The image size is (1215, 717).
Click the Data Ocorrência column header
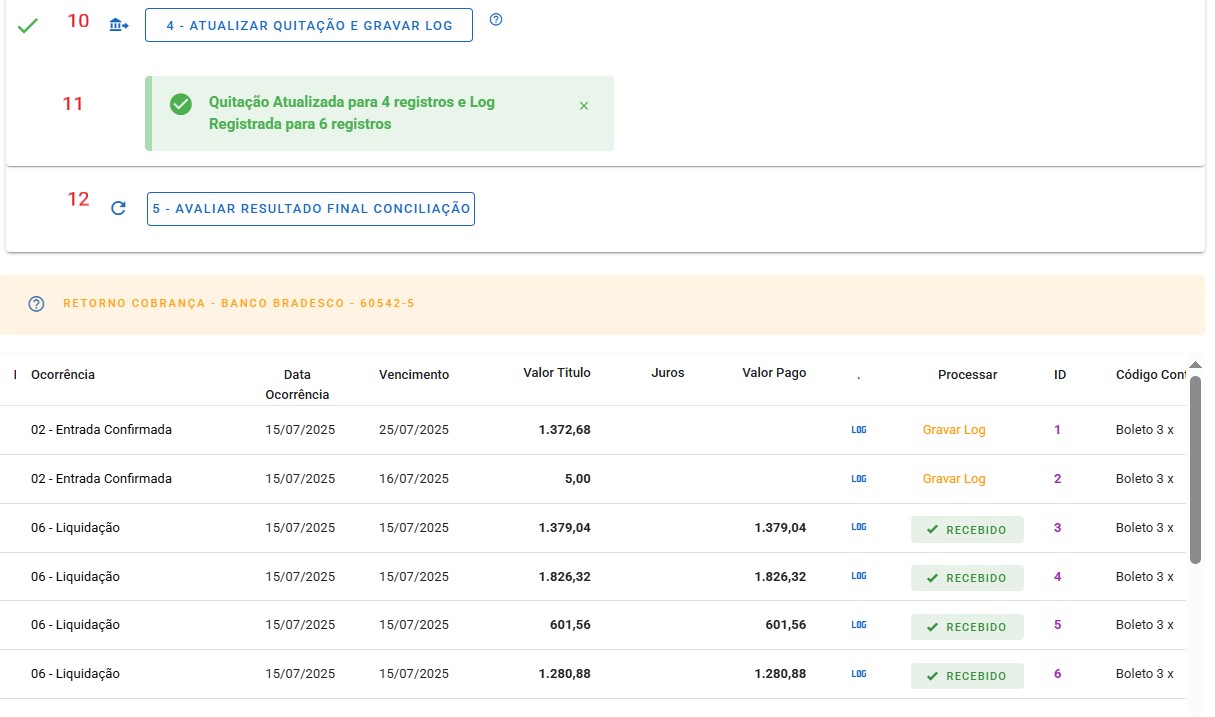pos(297,384)
